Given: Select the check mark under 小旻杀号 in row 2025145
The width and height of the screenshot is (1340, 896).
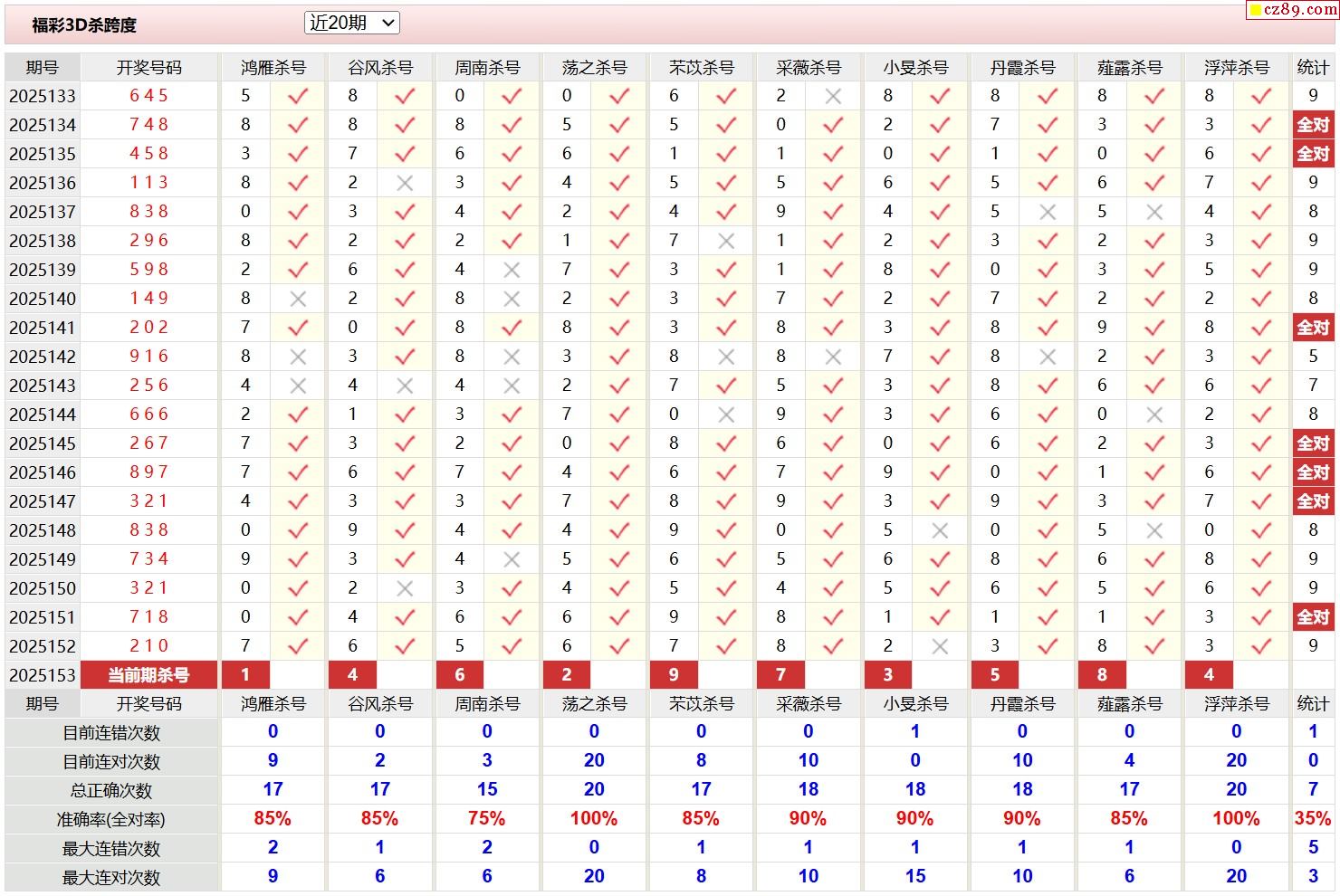Looking at the screenshot, I should [940, 443].
